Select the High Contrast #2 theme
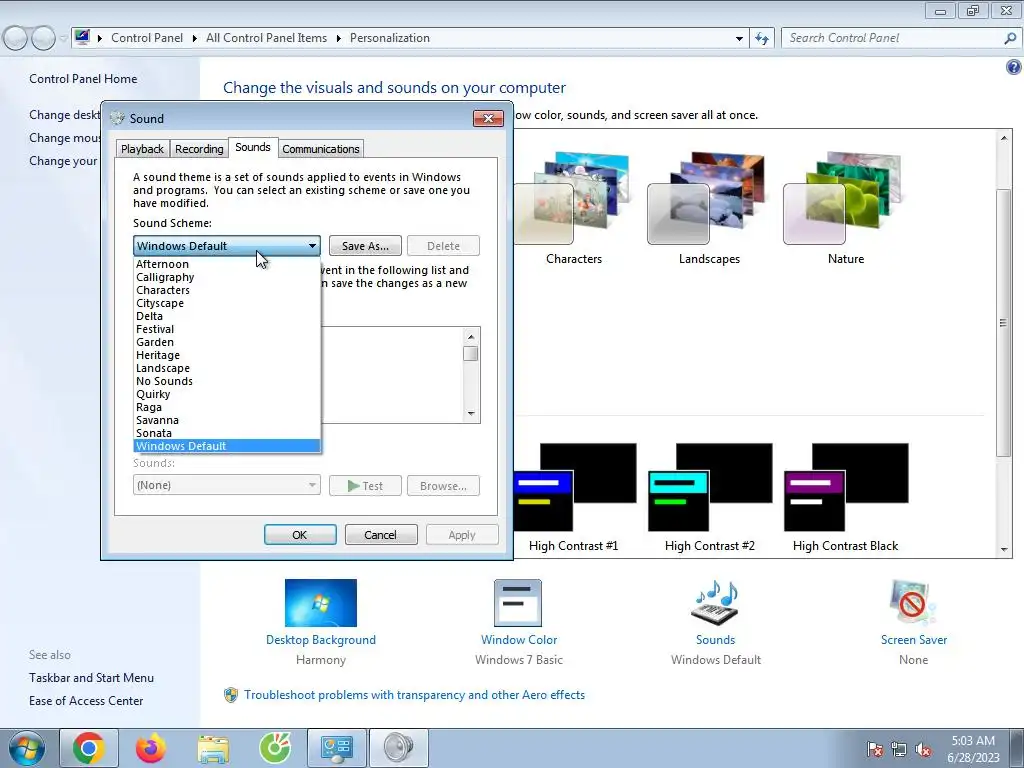1024x768 pixels. pos(709,498)
